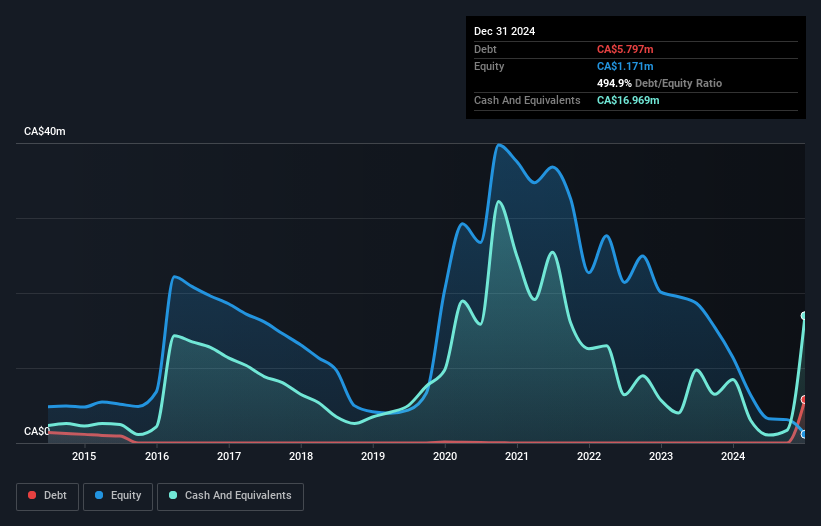
Task: Click the 2020 x-axis label
Action: coord(445,456)
